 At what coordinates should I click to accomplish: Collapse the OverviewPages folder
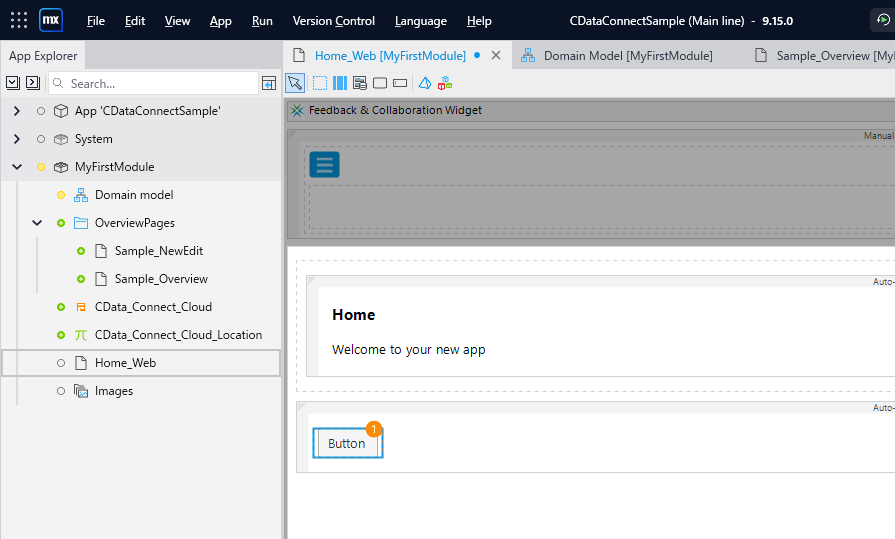(37, 223)
